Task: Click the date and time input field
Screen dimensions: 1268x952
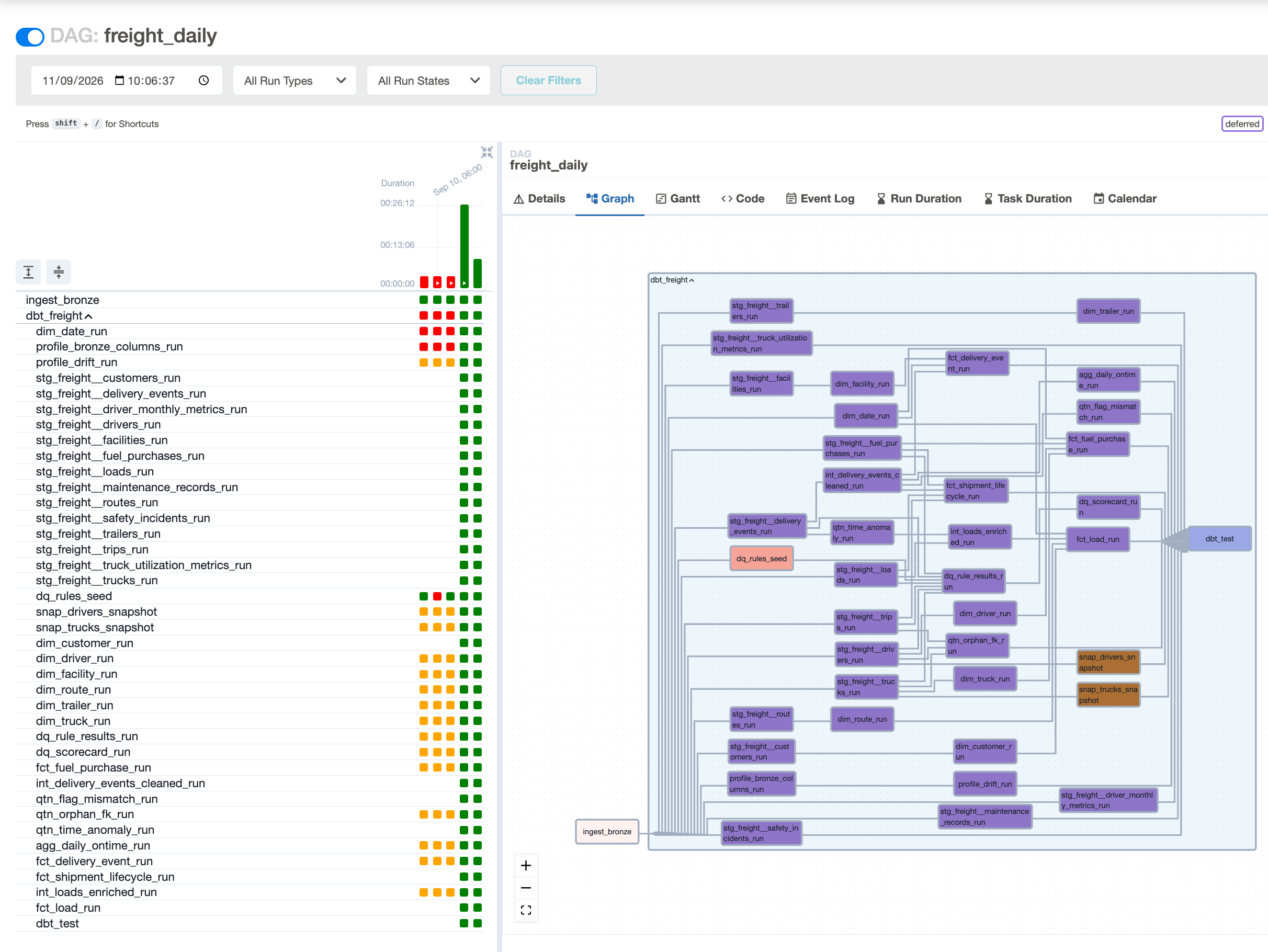Action: (x=127, y=80)
